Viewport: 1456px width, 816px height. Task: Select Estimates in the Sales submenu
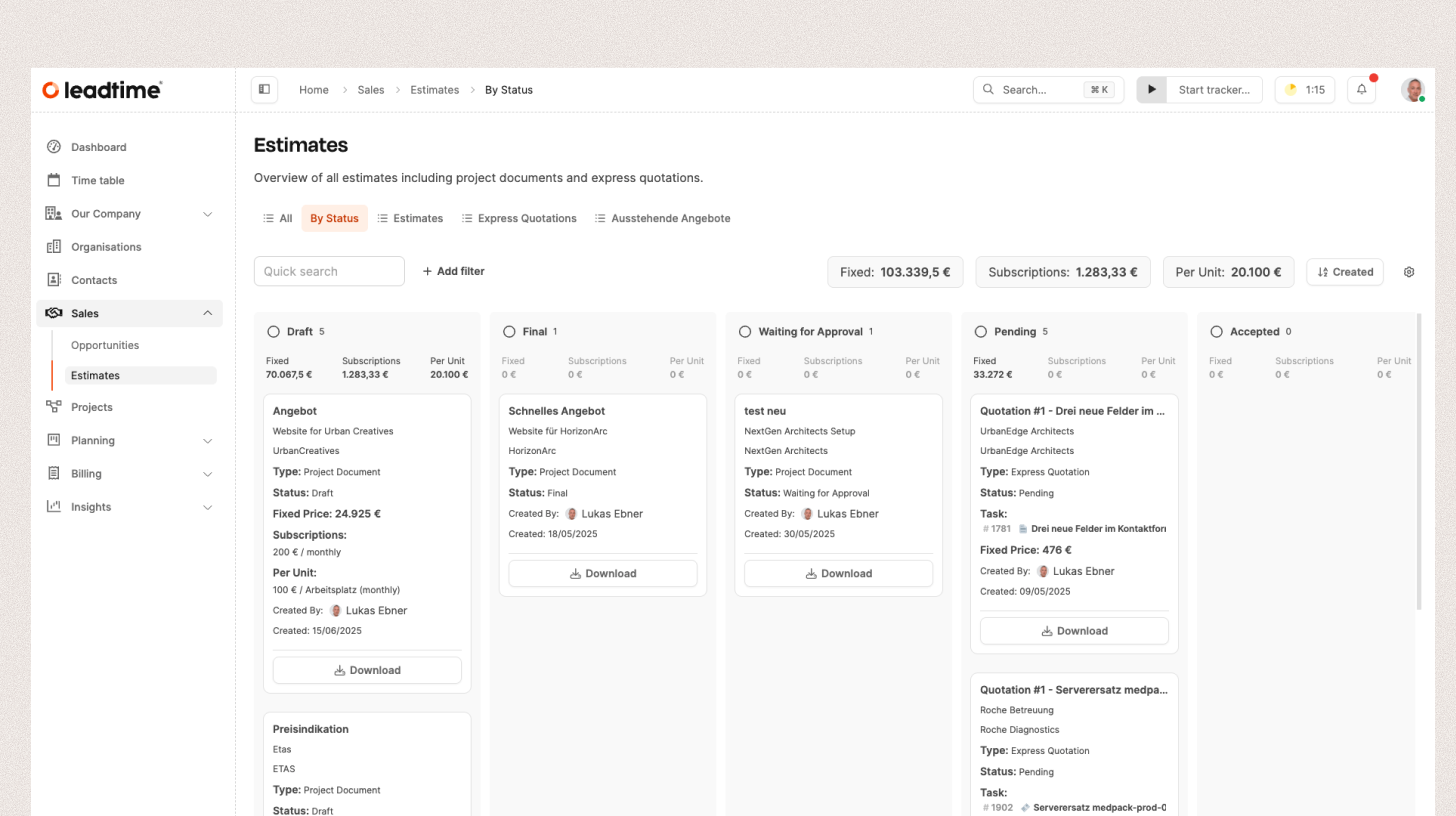pos(141,376)
